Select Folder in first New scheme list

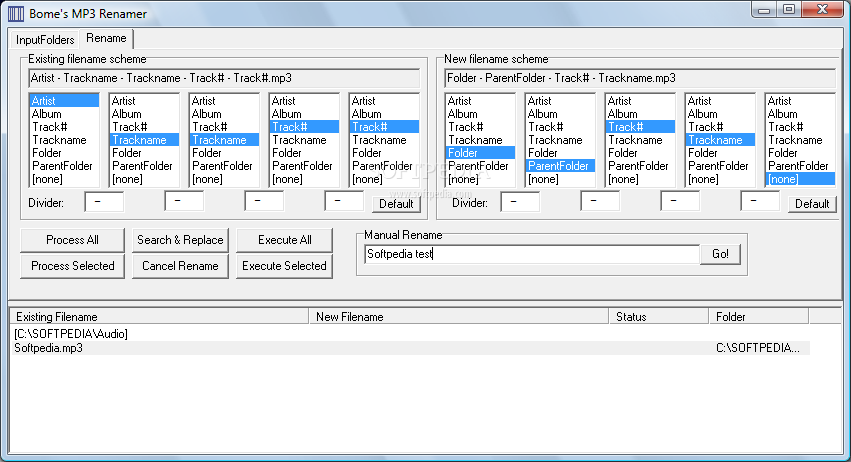[480, 153]
